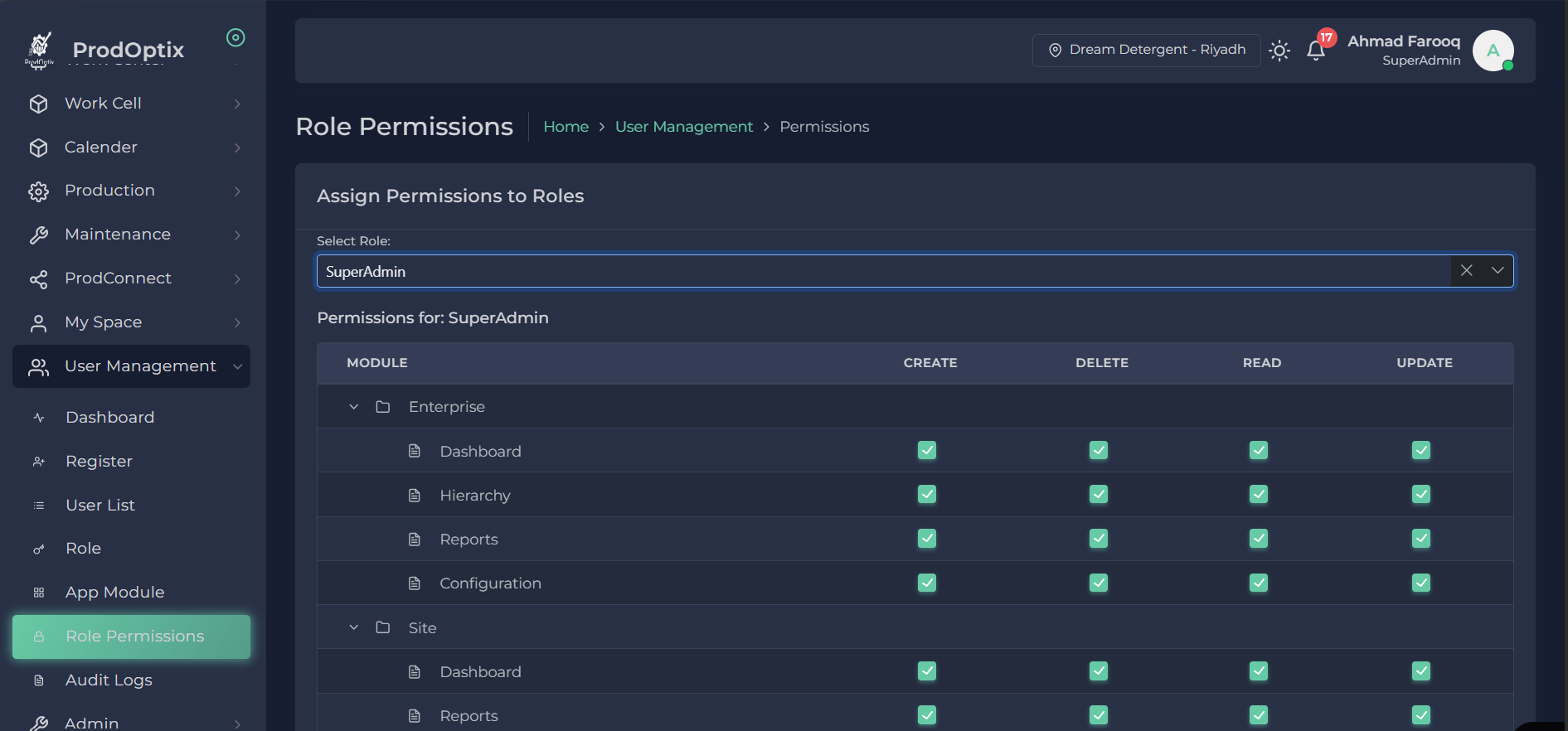
Task: Uncheck Create for Enterprise Hierarchy
Action: 927,494
